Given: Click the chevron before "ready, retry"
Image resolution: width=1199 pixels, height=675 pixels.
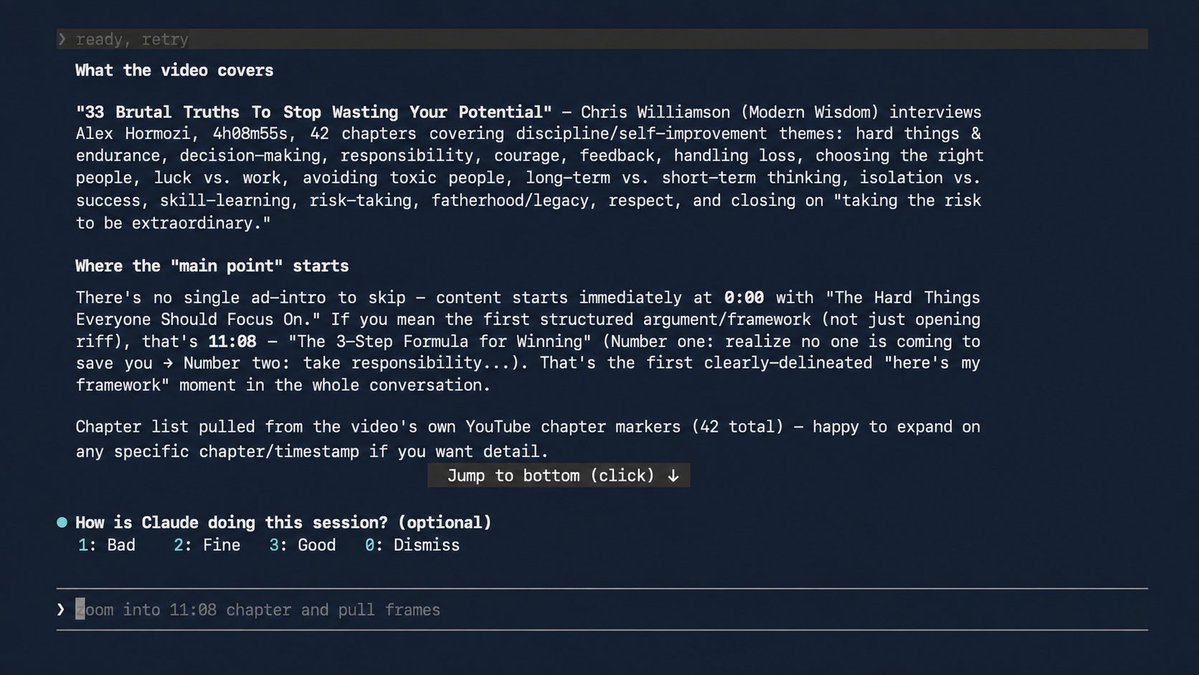Looking at the screenshot, I should tap(62, 39).
